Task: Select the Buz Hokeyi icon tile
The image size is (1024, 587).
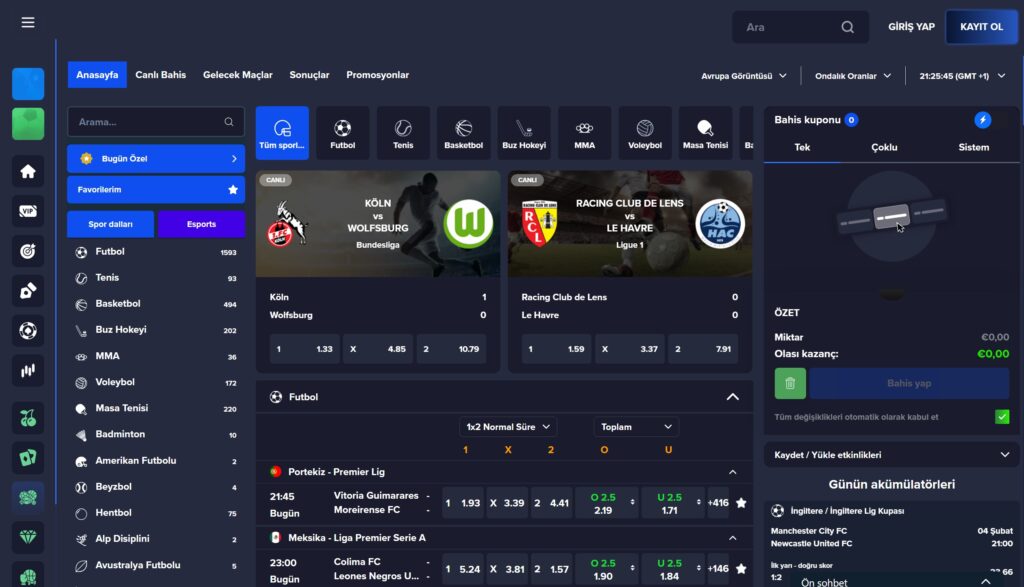Action: [524, 133]
